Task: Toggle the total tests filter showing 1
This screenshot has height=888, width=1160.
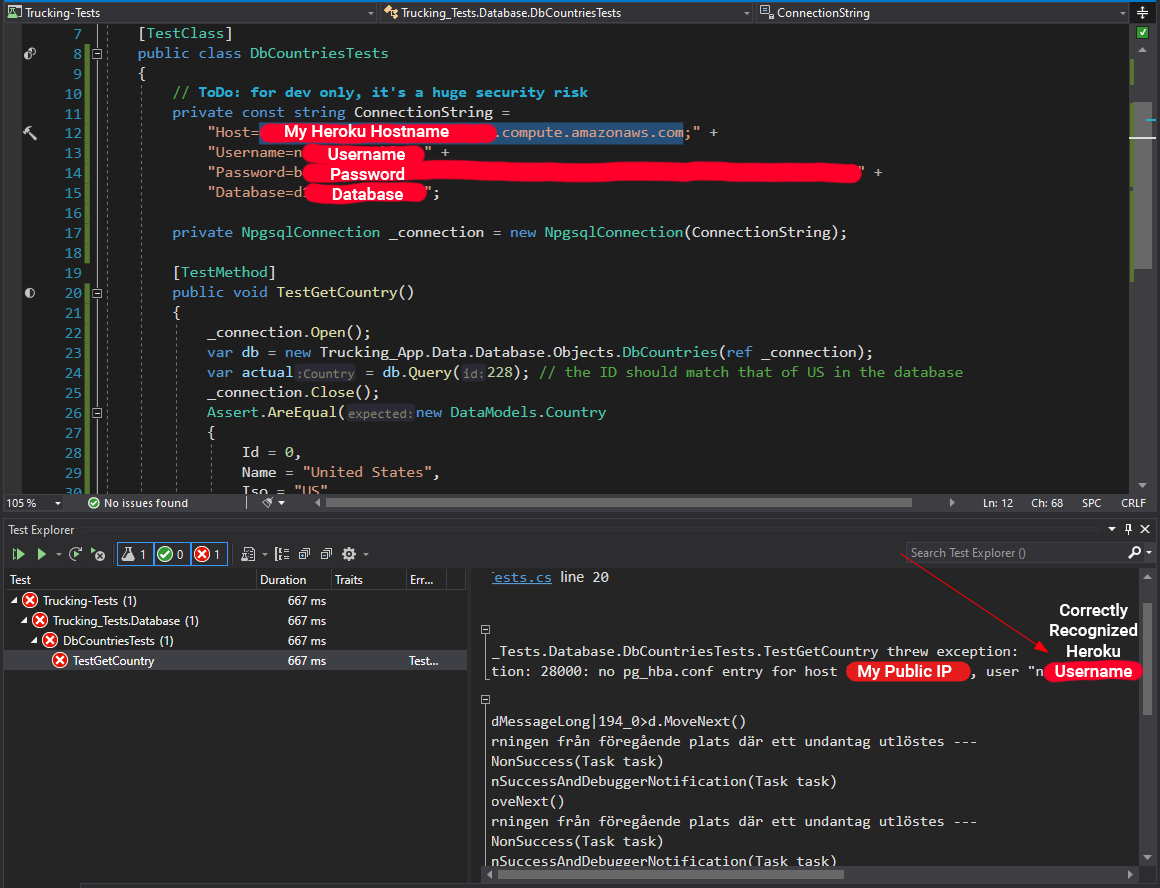Action: (133, 553)
